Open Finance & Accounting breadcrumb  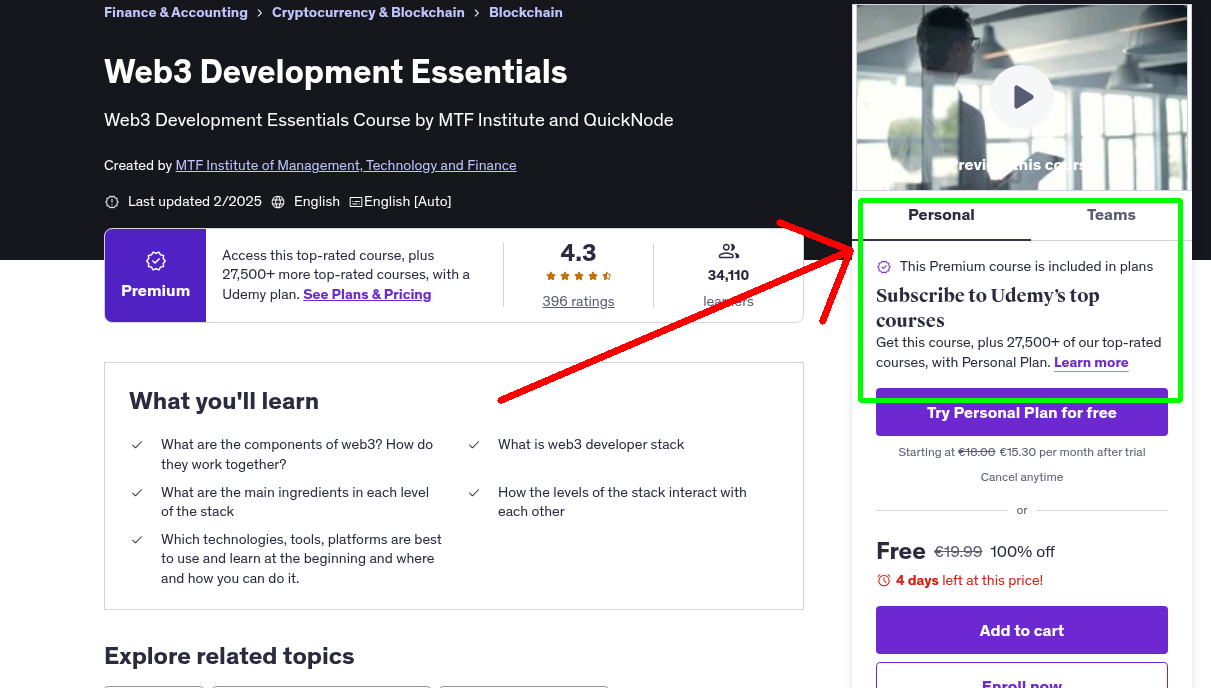pos(176,13)
